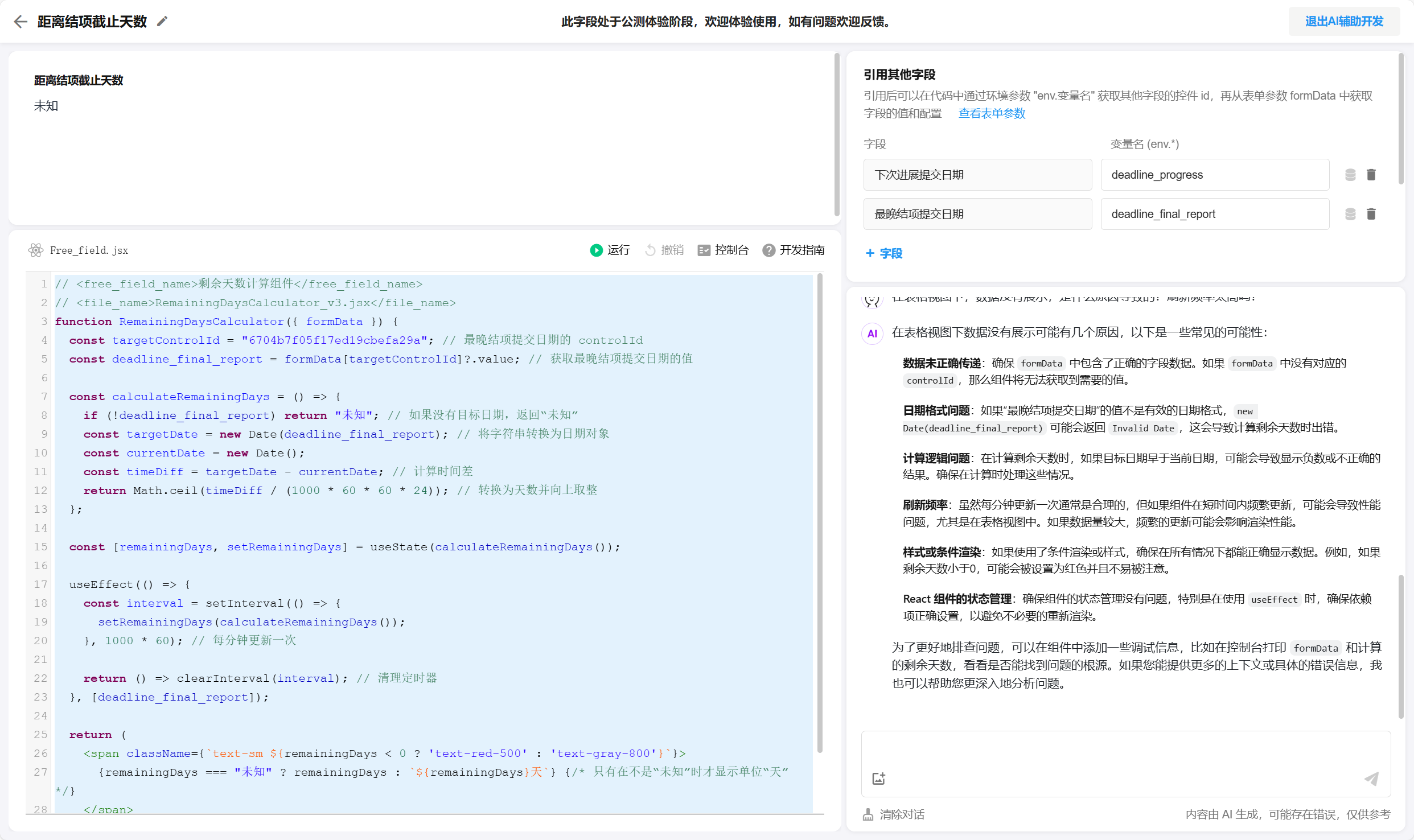This screenshot has width=1414, height=840.
Task: Click the image upload icon in chat box
Action: tap(878, 778)
